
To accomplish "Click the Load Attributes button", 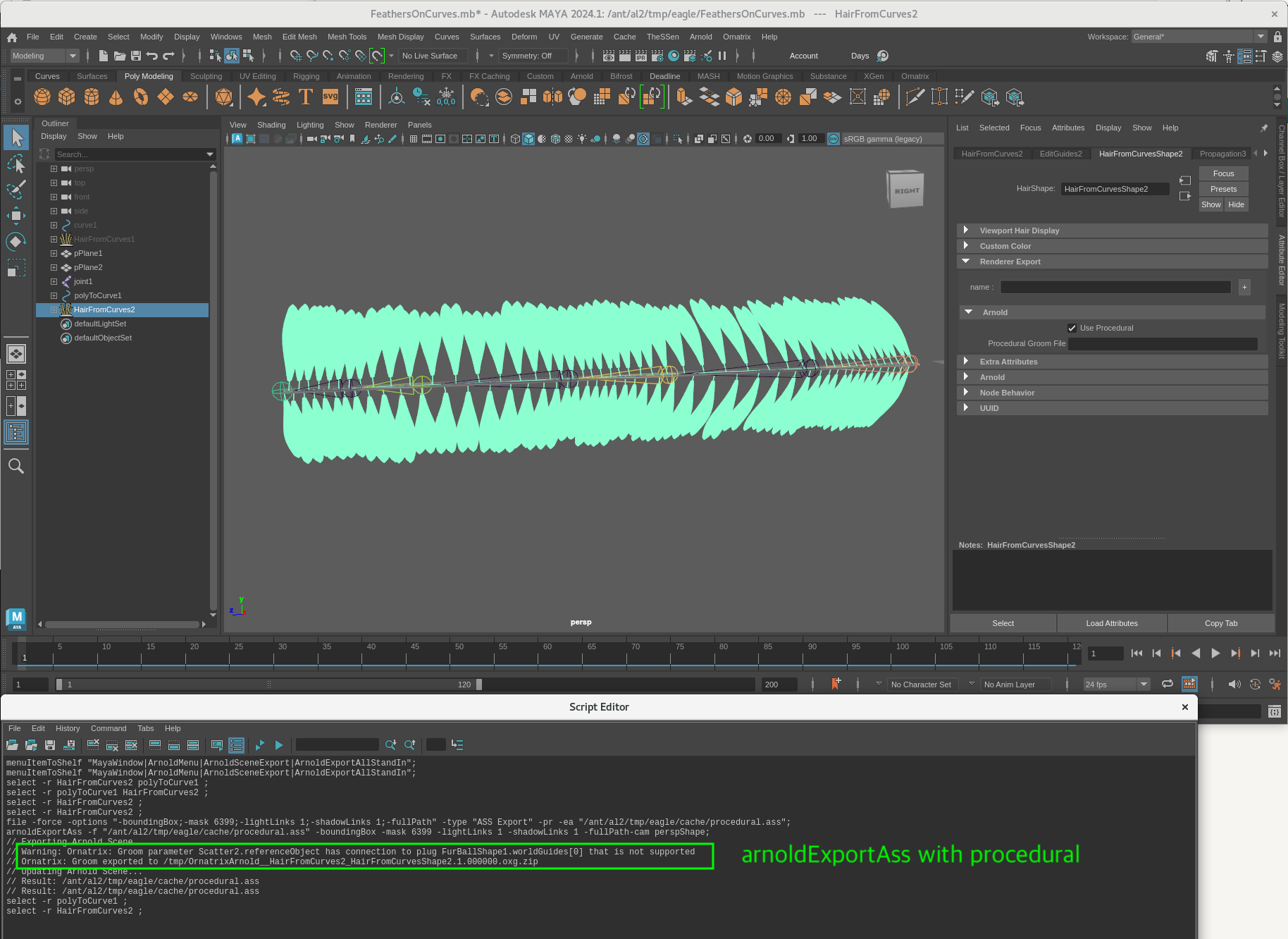I will click(1111, 623).
